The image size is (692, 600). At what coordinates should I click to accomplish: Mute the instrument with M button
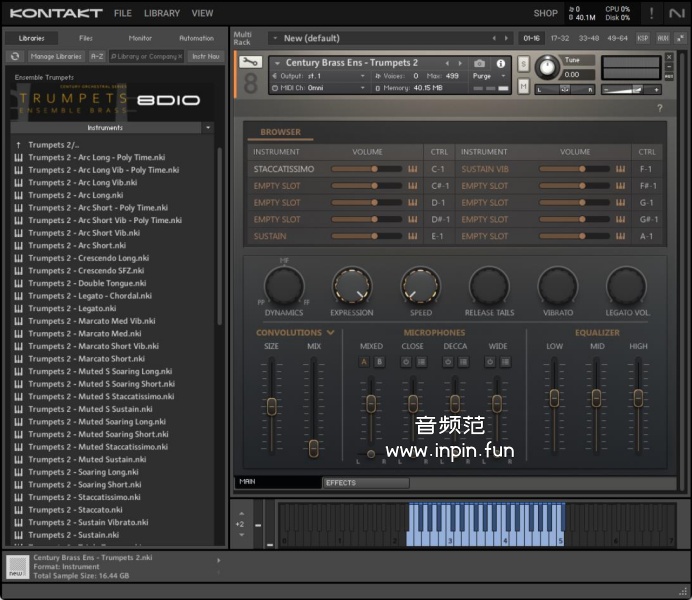(x=524, y=86)
